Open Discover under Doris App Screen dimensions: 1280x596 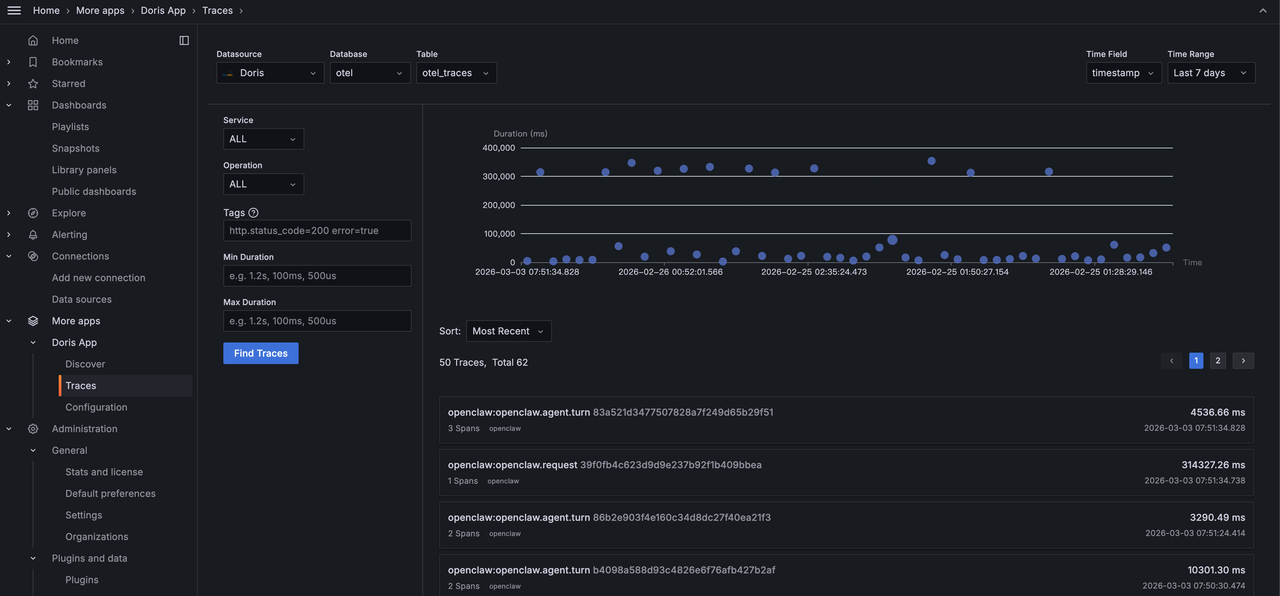pyautogui.click(x=85, y=364)
